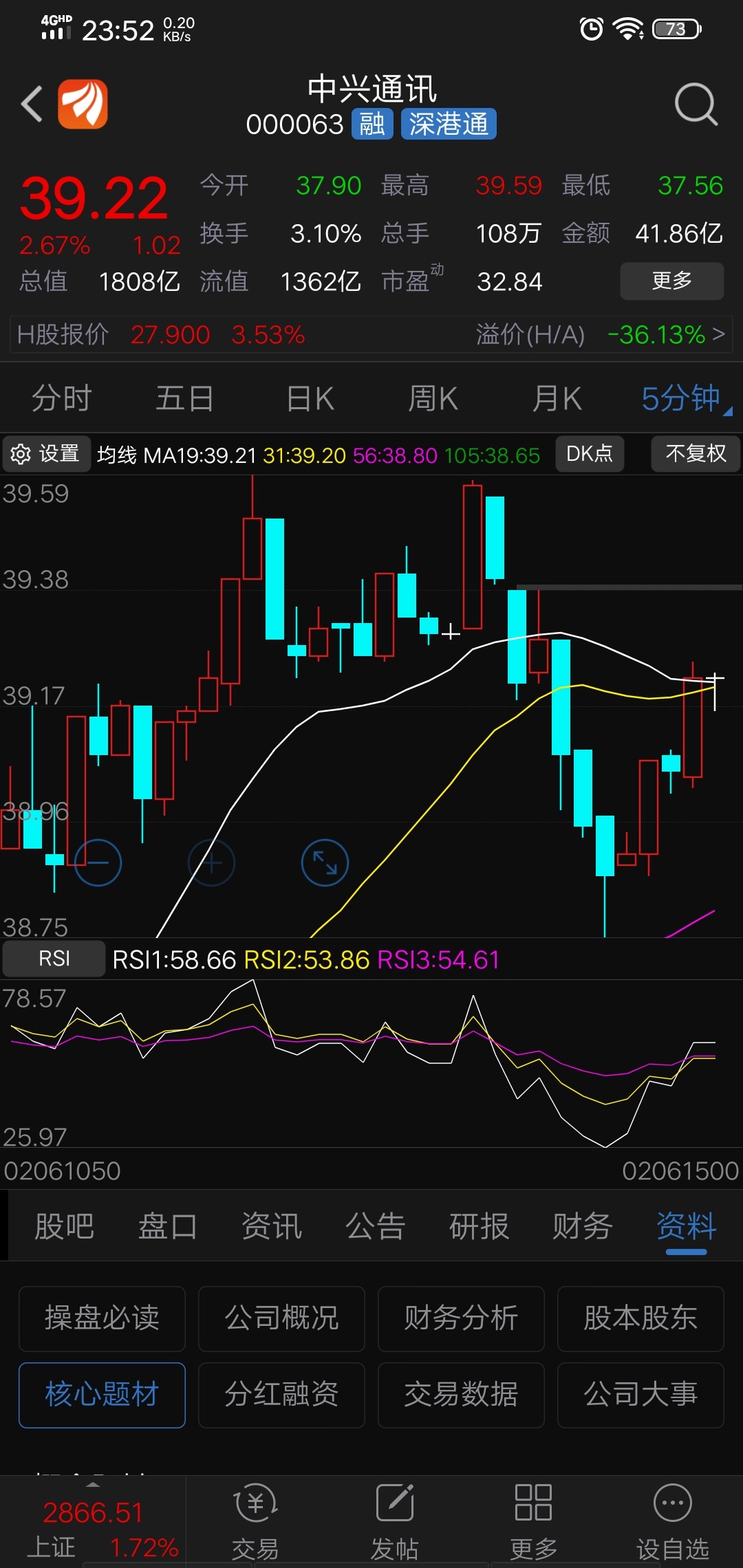This screenshot has width=743, height=1568.
Task: Zoom out chart with minus circle
Action: pos(98,862)
